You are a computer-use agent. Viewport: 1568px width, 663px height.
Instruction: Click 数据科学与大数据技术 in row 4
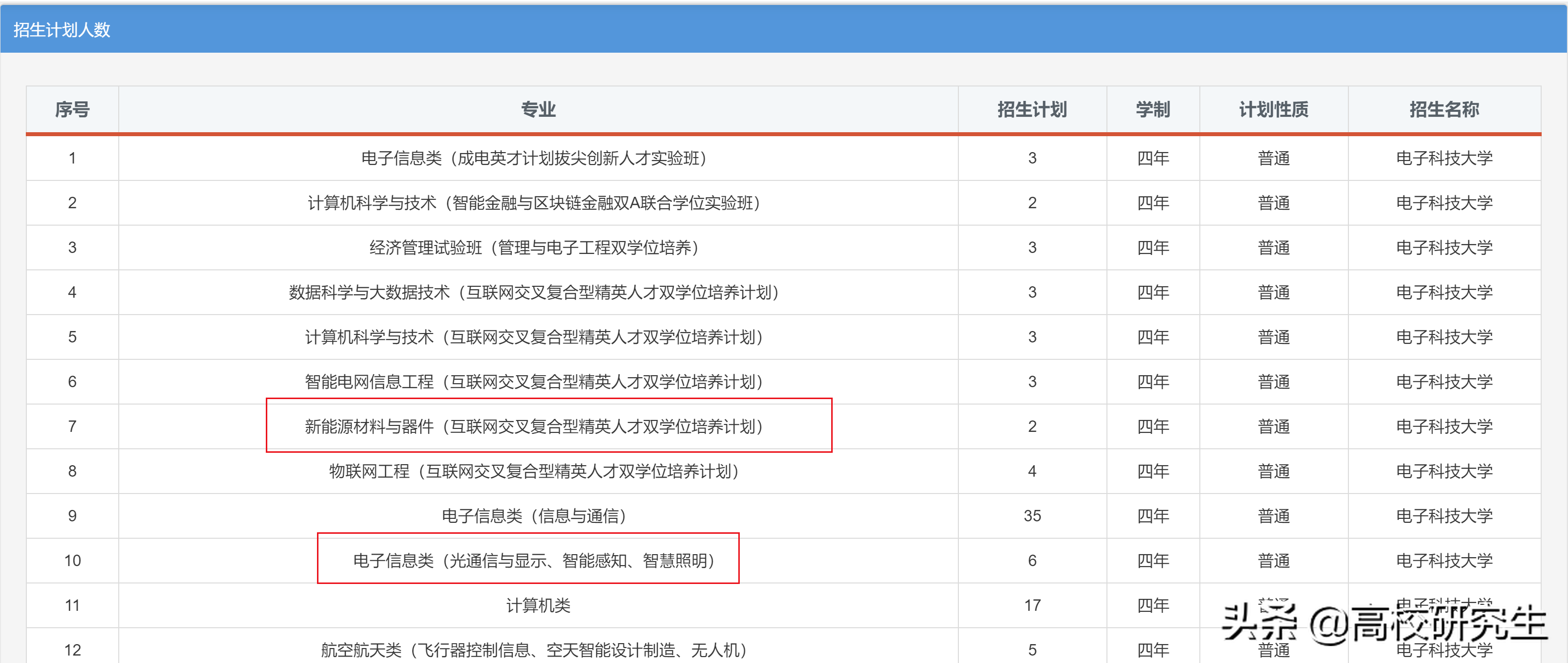coord(535,292)
